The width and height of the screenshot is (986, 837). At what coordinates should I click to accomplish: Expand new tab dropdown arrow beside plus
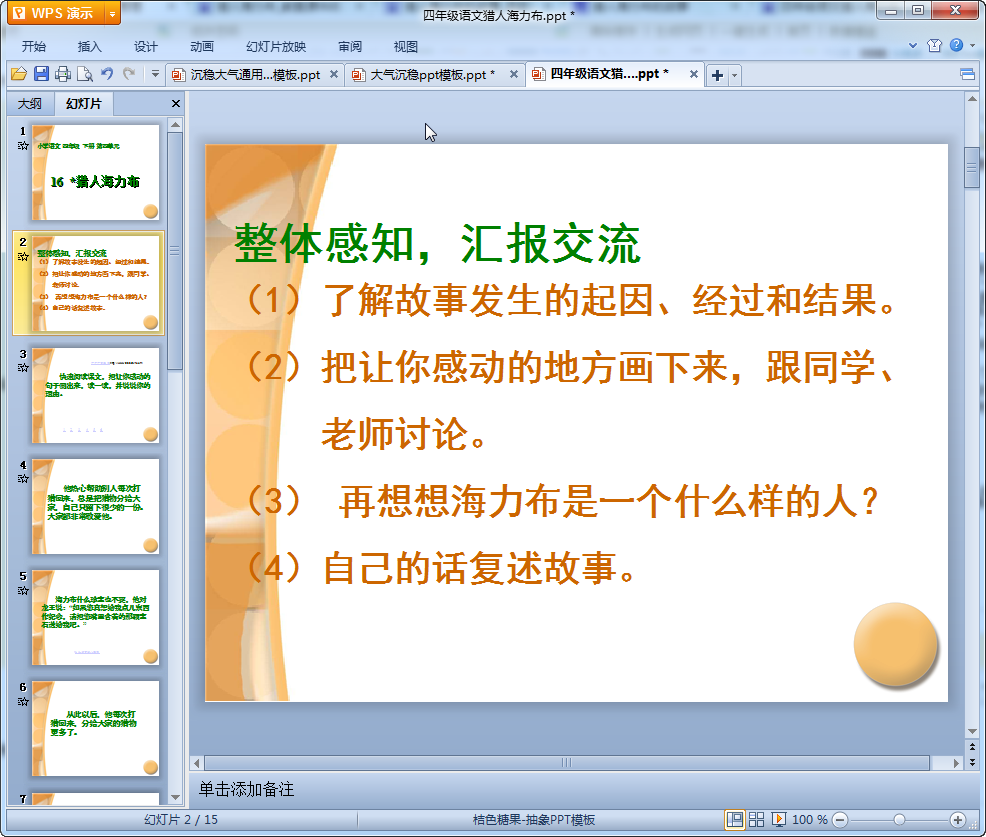734,75
